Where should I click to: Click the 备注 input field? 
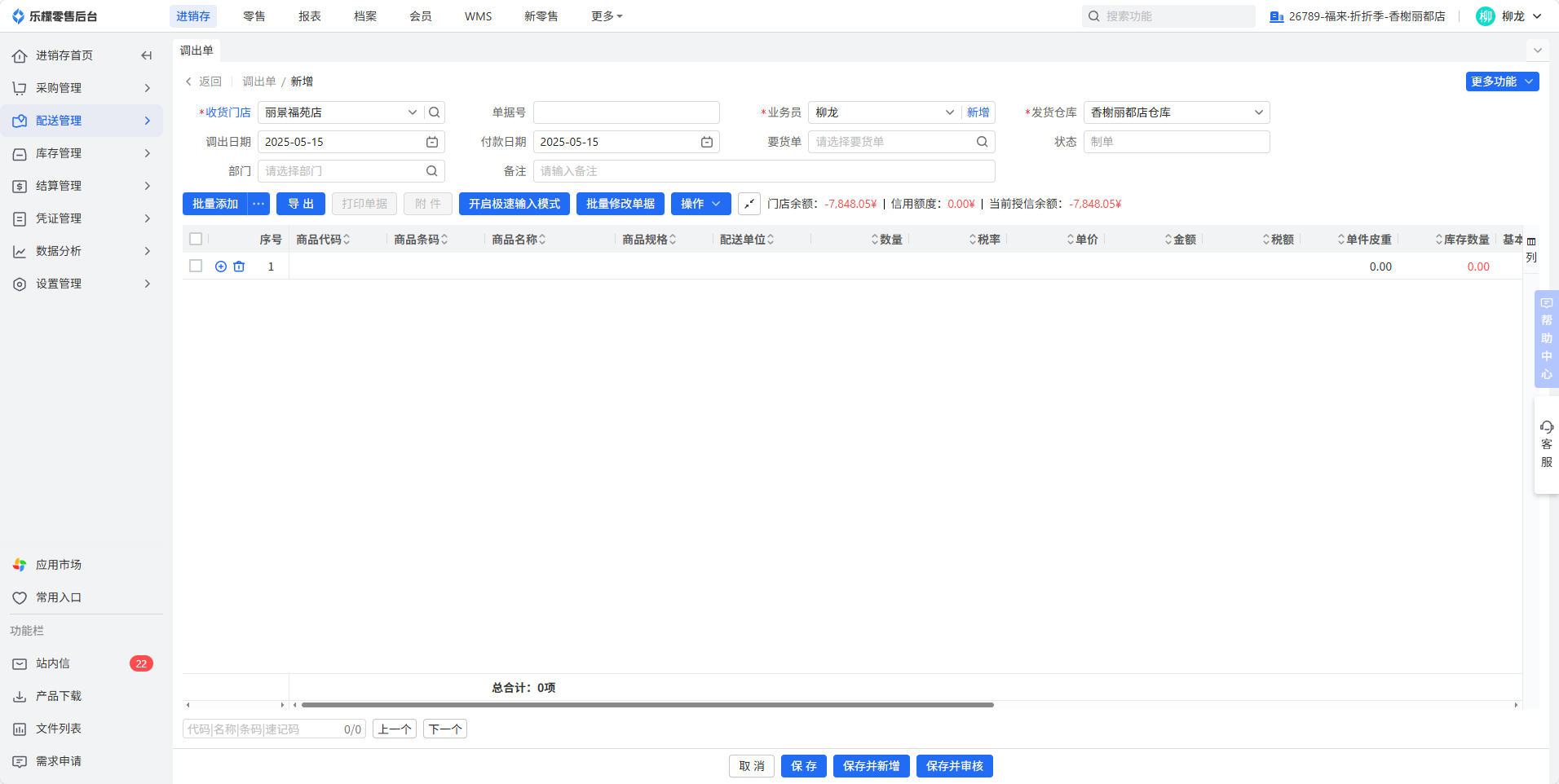coord(764,171)
